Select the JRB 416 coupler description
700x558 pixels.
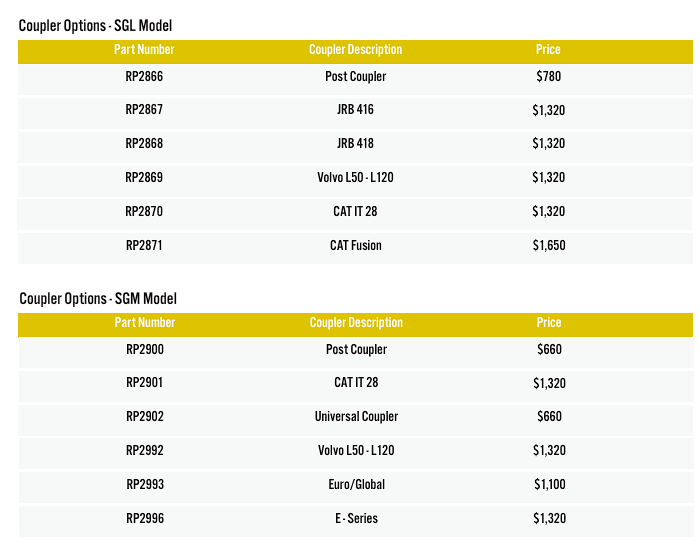point(355,110)
